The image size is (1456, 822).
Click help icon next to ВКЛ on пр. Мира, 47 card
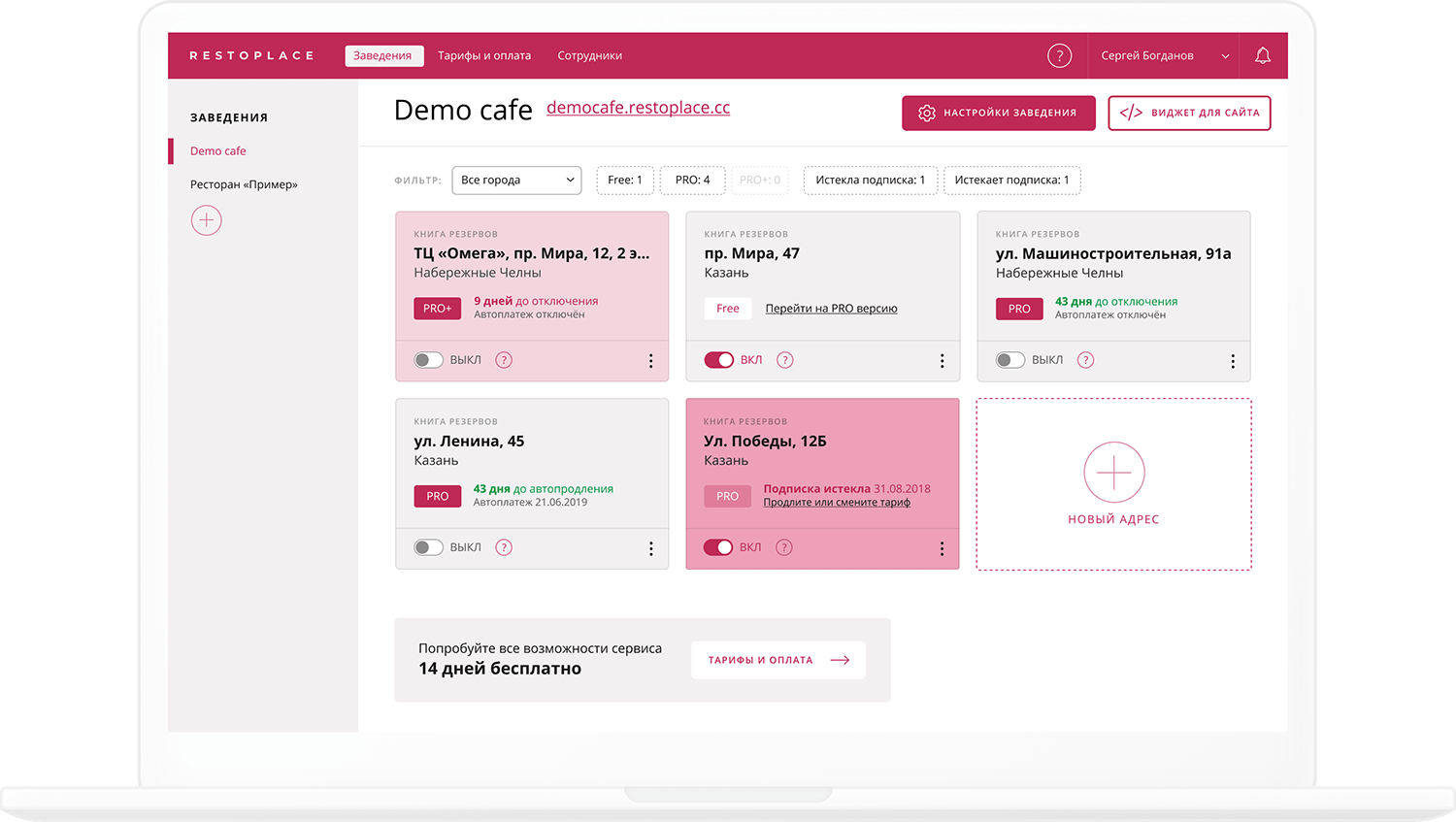[785, 360]
